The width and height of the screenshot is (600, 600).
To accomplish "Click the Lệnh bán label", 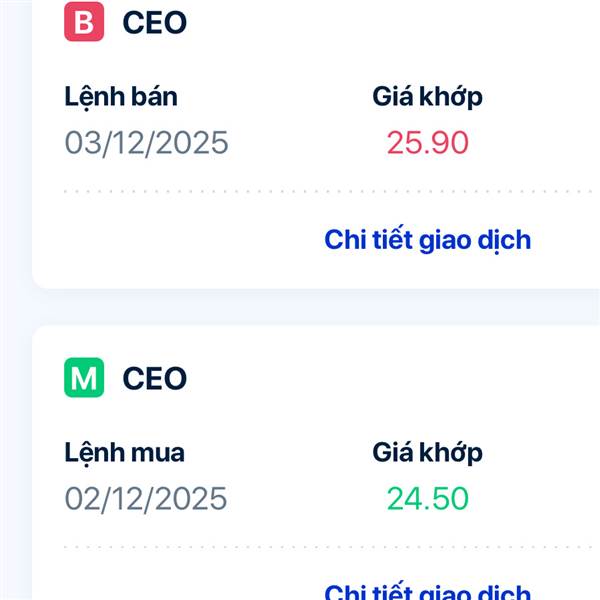I will 121,97.
